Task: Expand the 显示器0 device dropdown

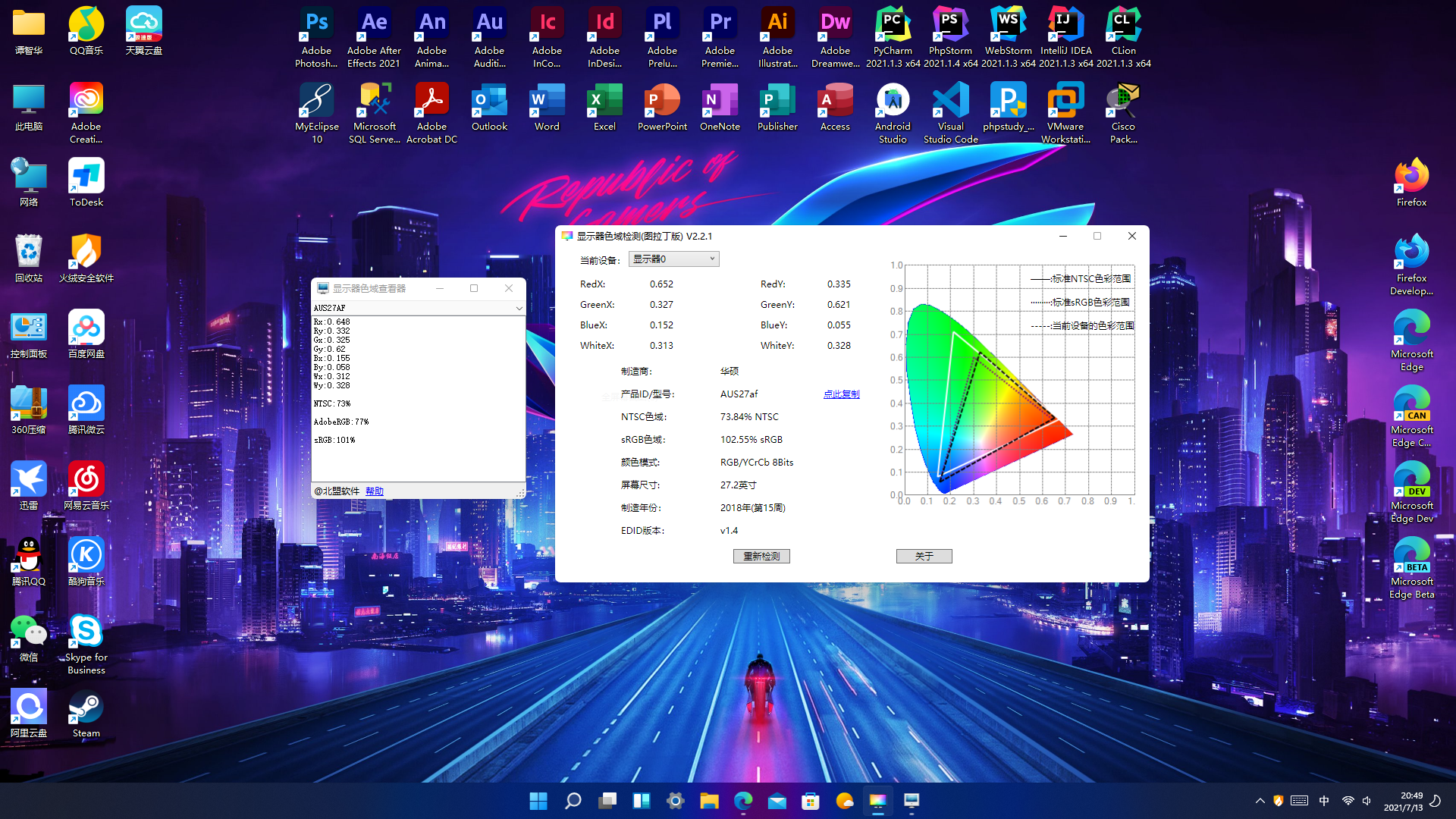Action: pyautogui.click(x=711, y=259)
